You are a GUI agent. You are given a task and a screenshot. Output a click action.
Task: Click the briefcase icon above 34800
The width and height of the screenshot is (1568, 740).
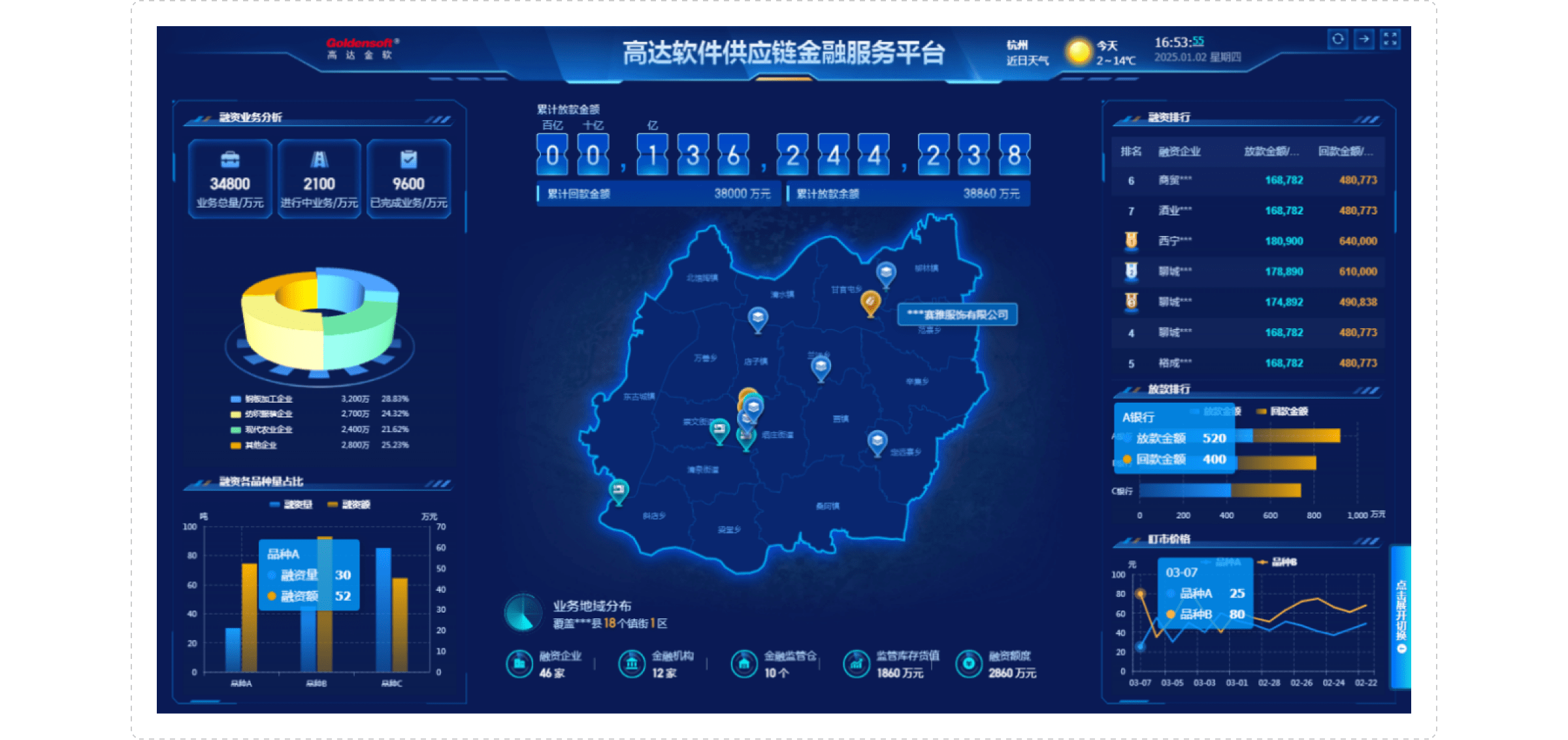click(x=230, y=159)
